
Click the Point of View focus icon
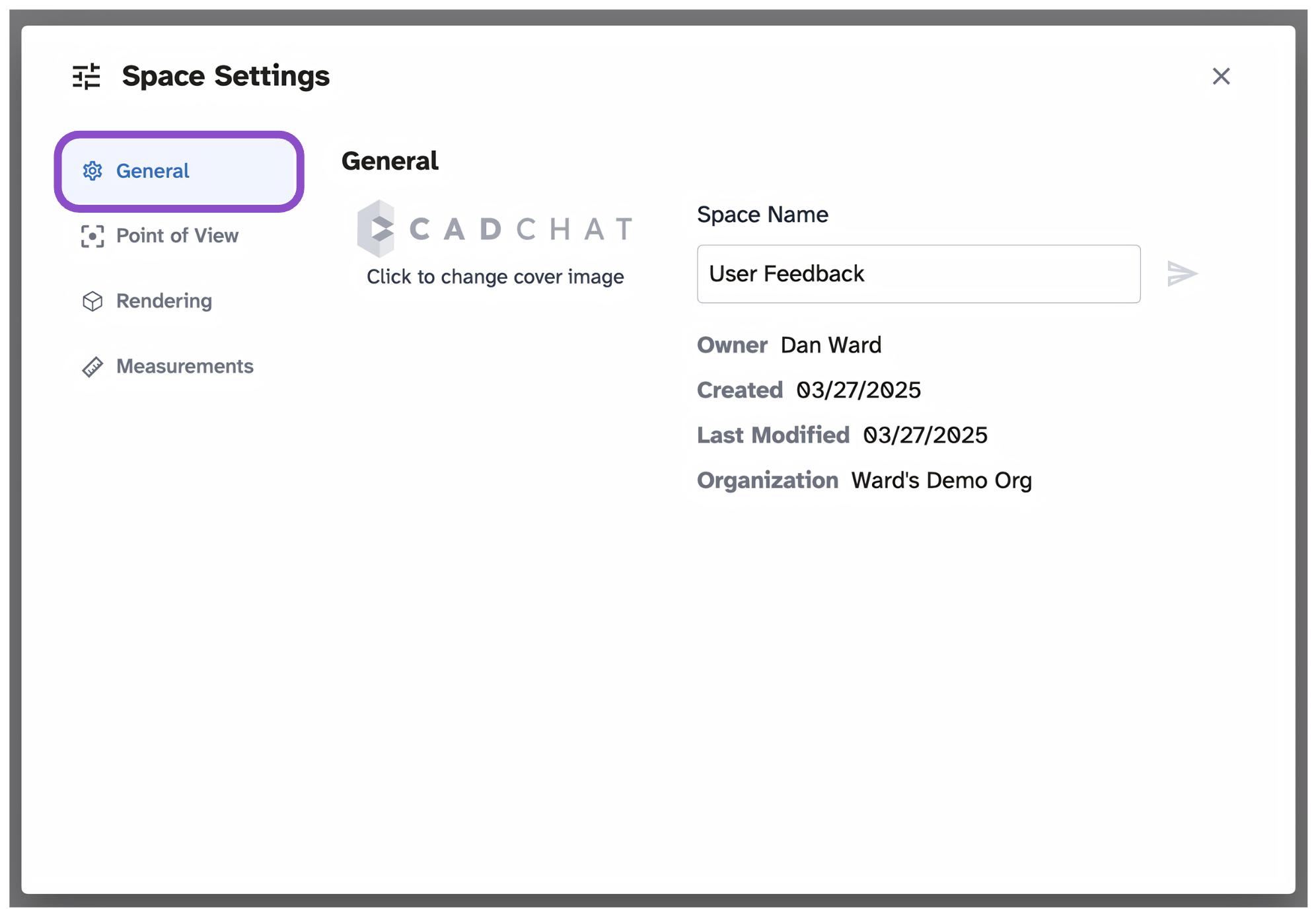(x=92, y=236)
